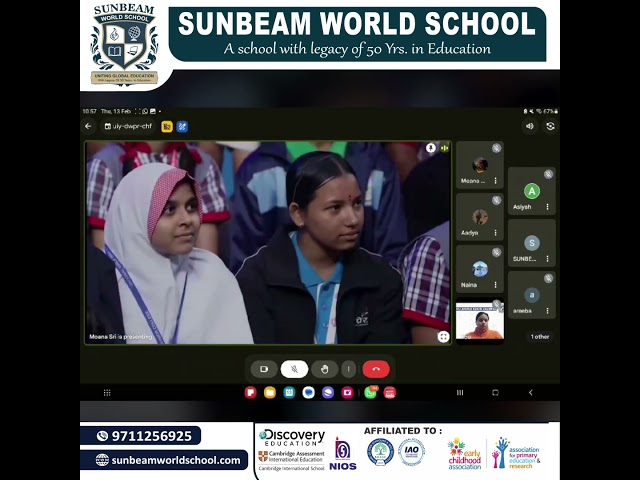Tap Android recents navigation button
This screenshot has height=480, width=640.
point(460,393)
